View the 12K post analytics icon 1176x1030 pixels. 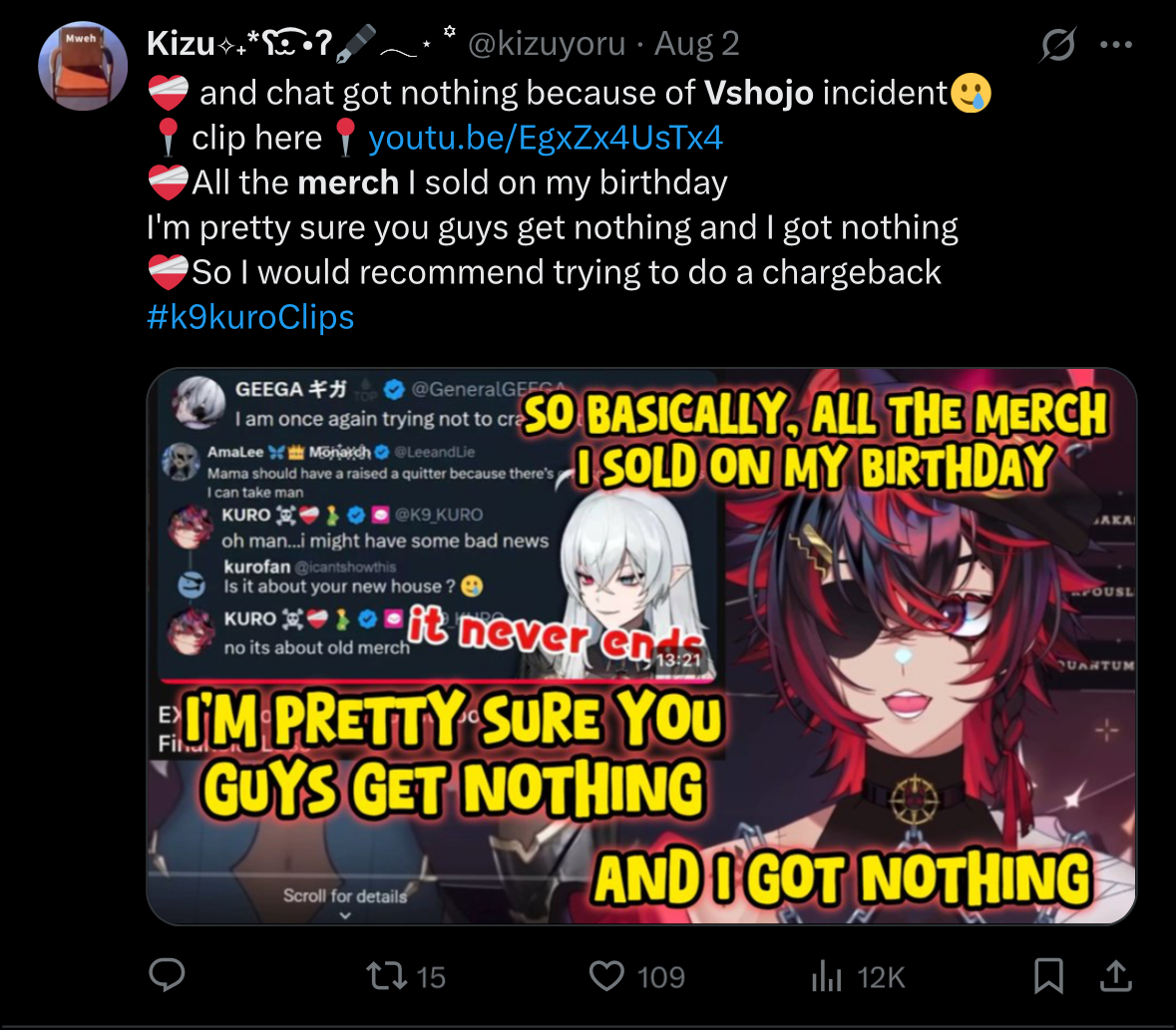(x=827, y=976)
